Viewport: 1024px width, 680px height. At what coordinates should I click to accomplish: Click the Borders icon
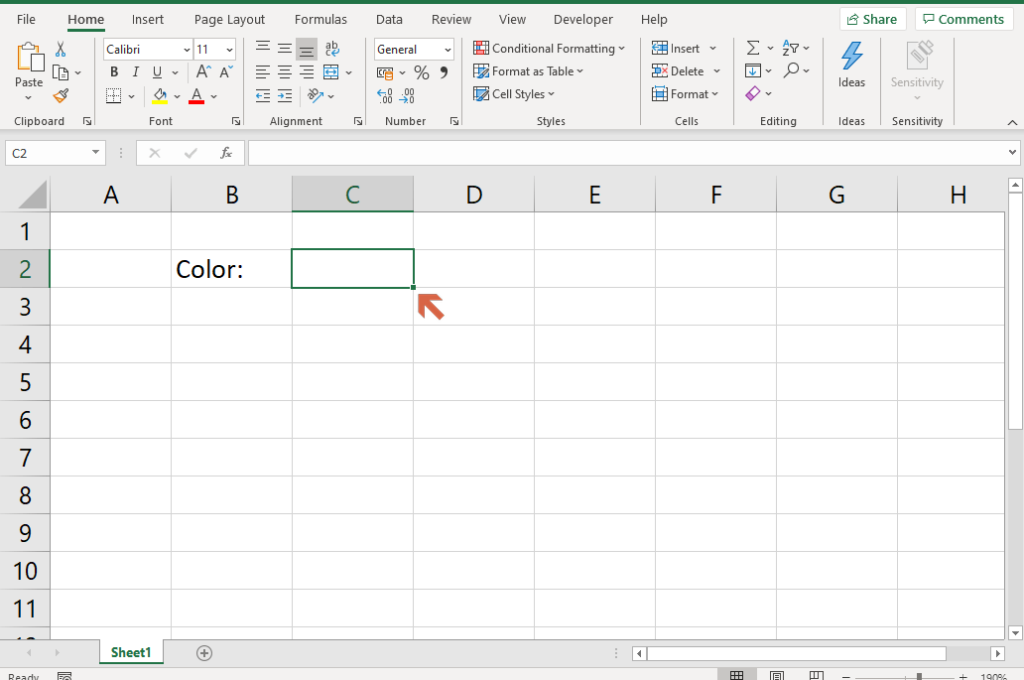point(113,96)
